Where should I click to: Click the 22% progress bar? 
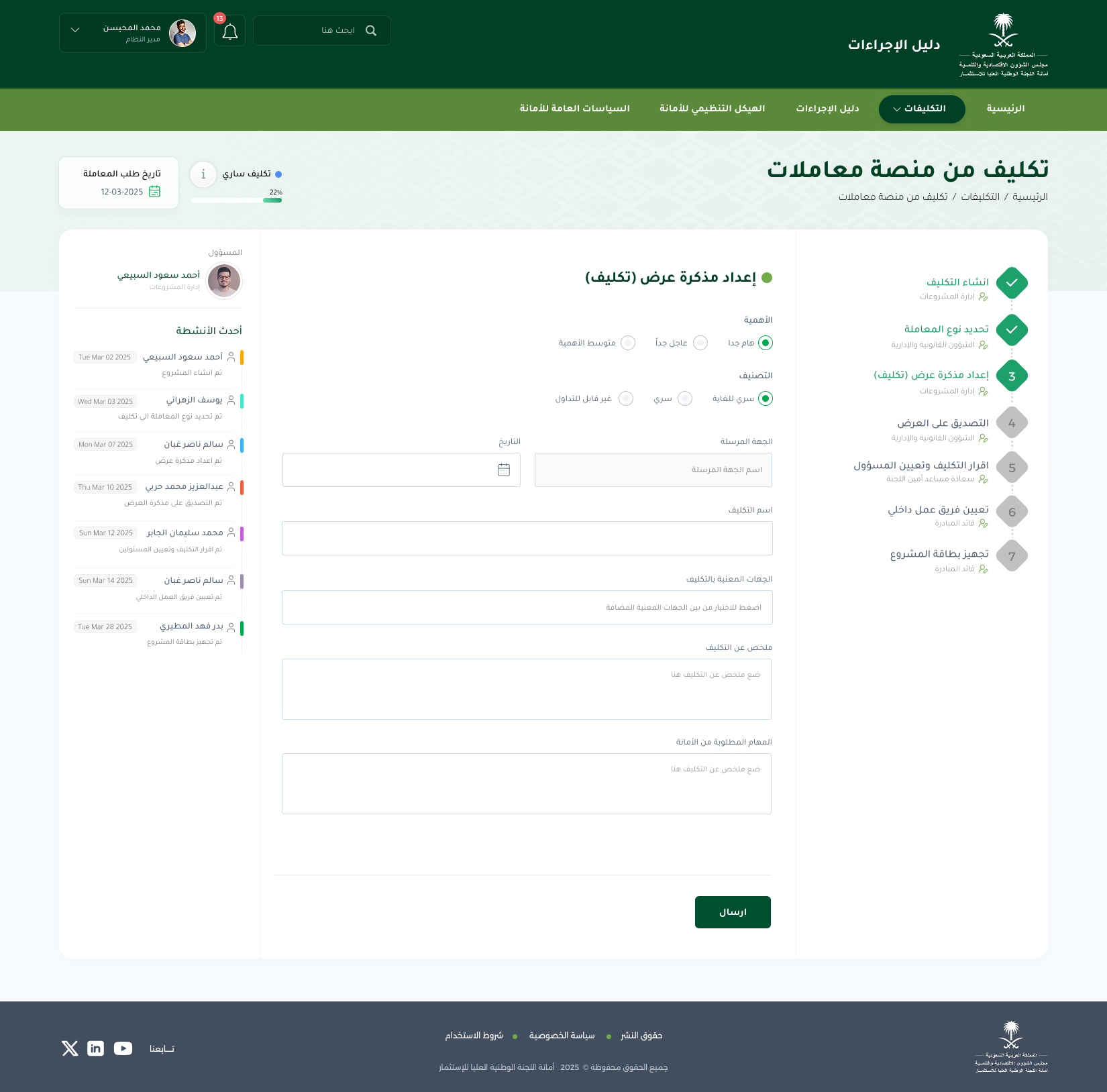click(236, 200)
